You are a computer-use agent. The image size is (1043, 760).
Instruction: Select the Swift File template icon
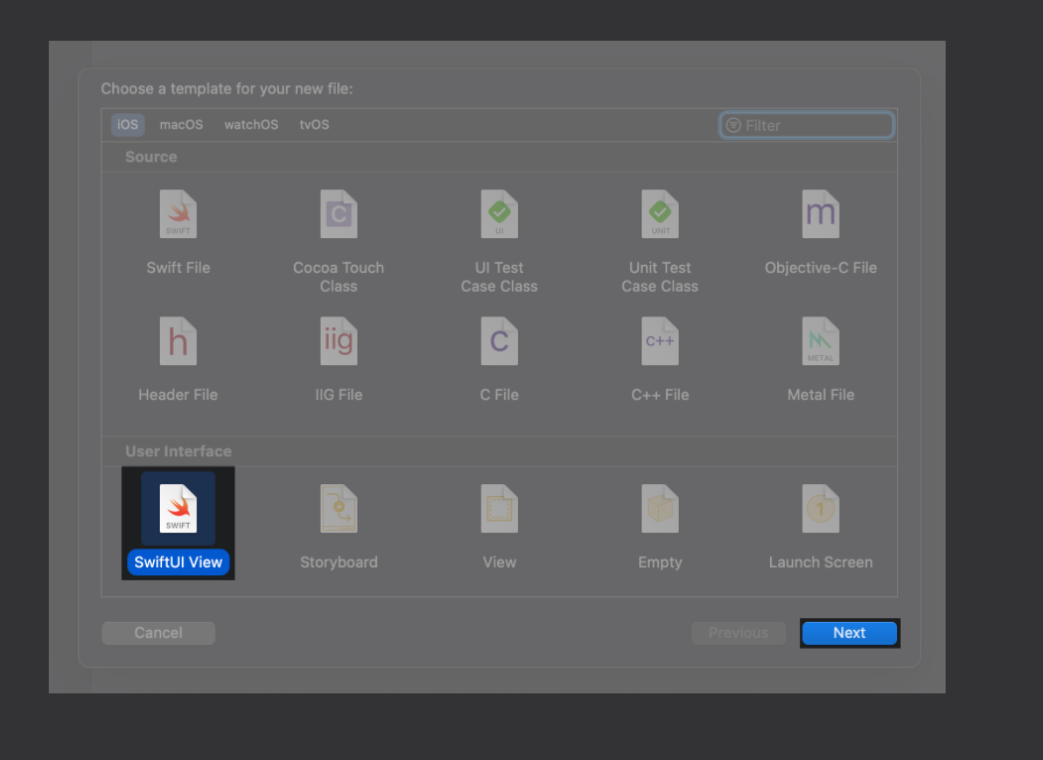[x=178, y=214]
